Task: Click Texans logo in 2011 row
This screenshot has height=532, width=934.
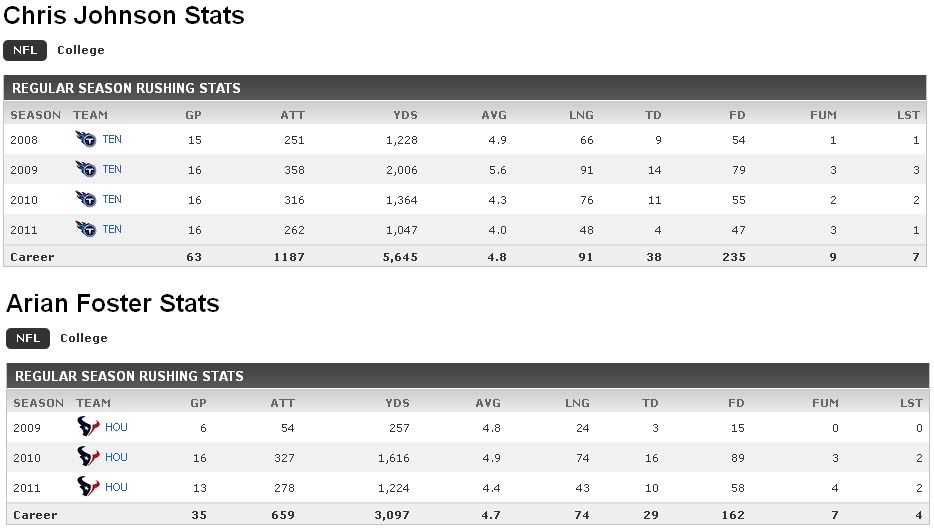Action: (x=89, y=487)
